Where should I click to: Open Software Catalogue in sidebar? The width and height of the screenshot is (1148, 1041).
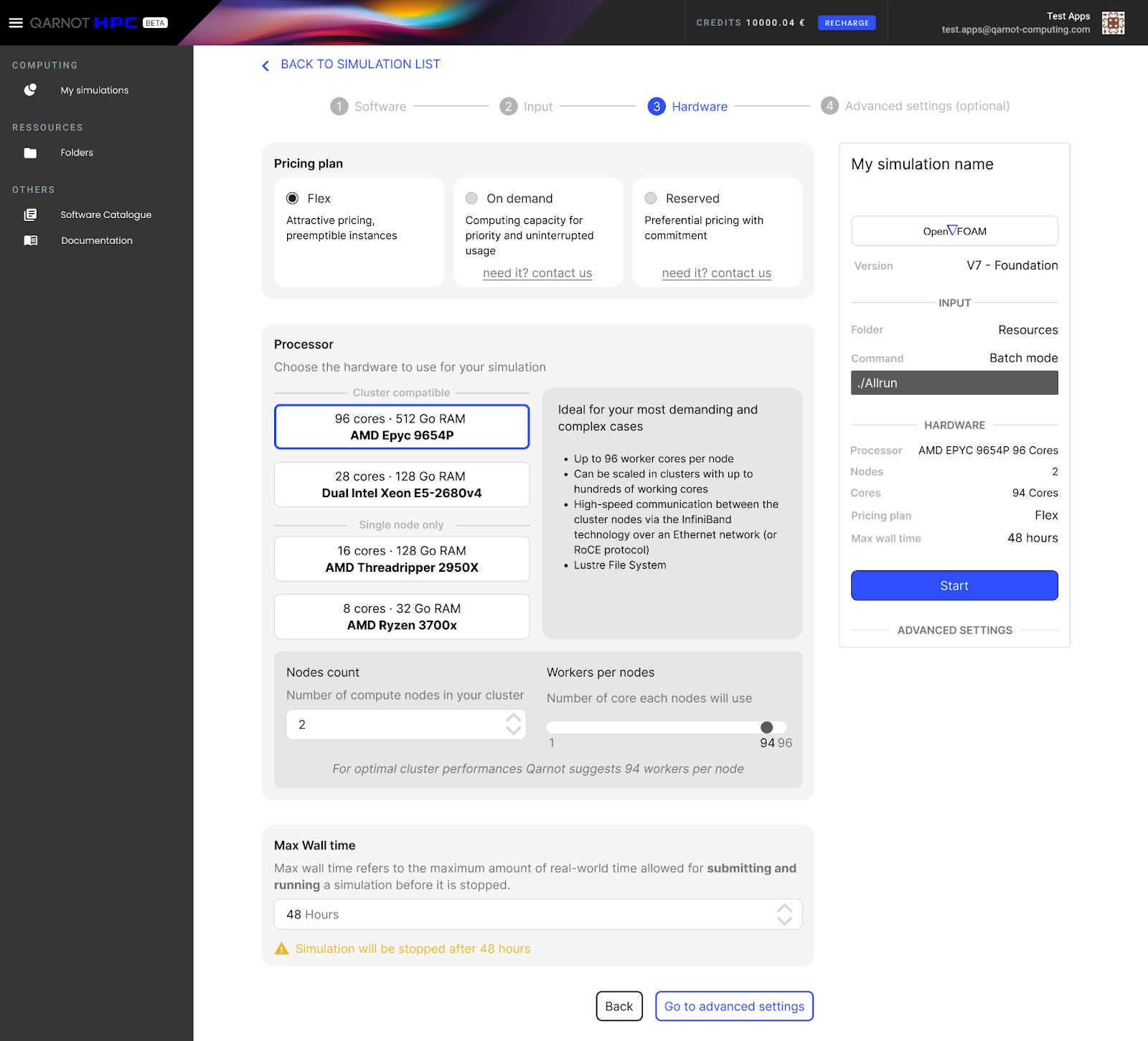pos(106,215)
